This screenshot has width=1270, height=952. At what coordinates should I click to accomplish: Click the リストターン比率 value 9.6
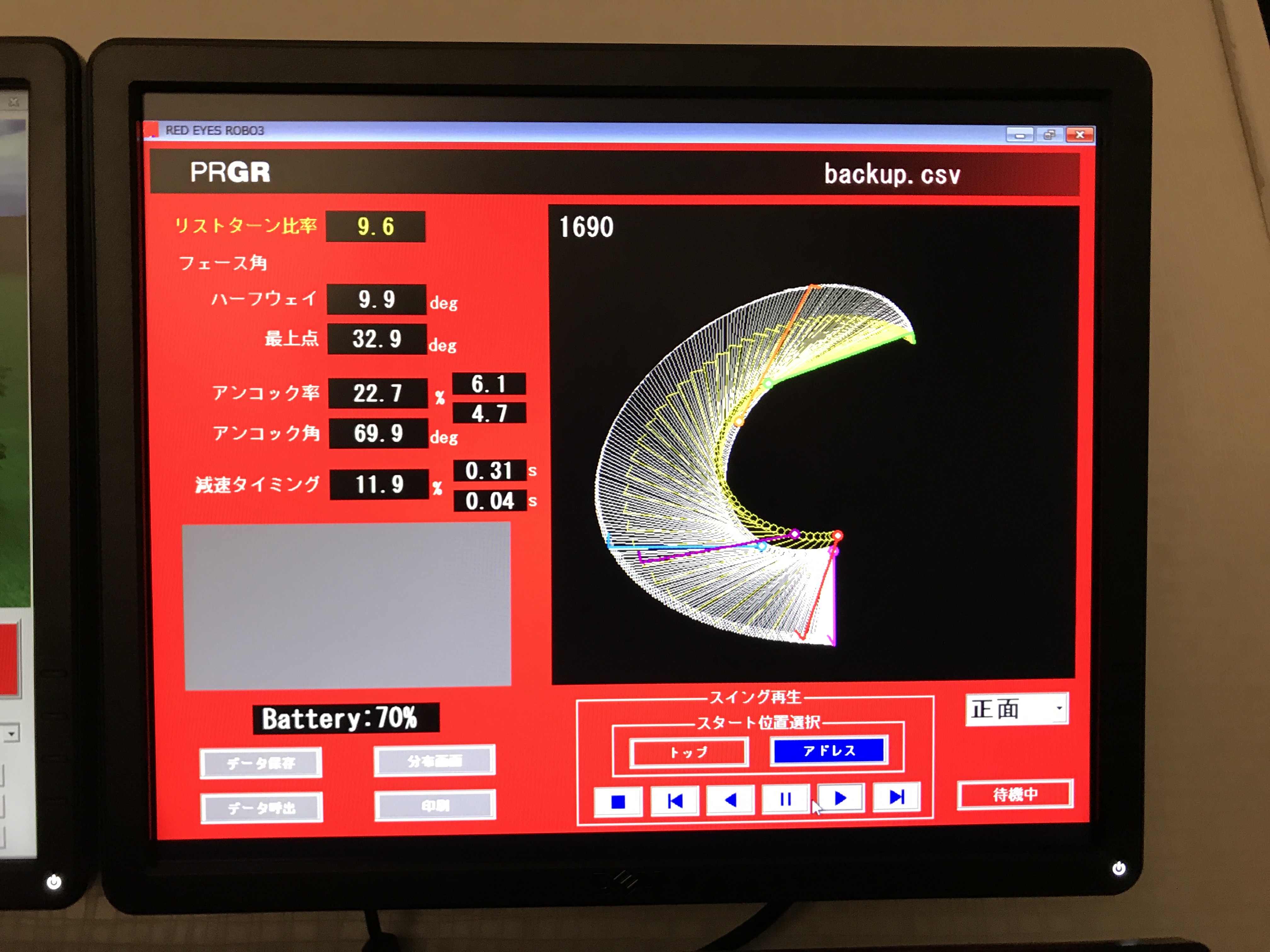(x=375, y=227)
